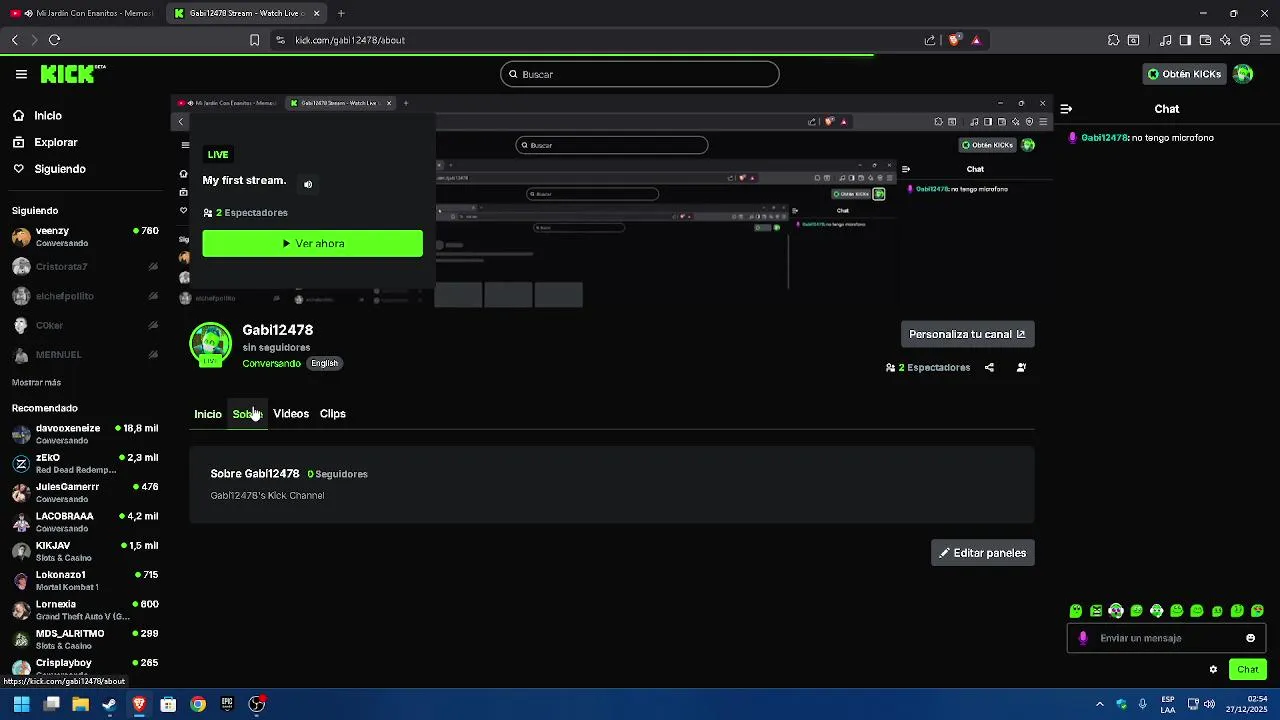Open the Brave Wallet icon
1280x720 pixels.
[1205, 40]
